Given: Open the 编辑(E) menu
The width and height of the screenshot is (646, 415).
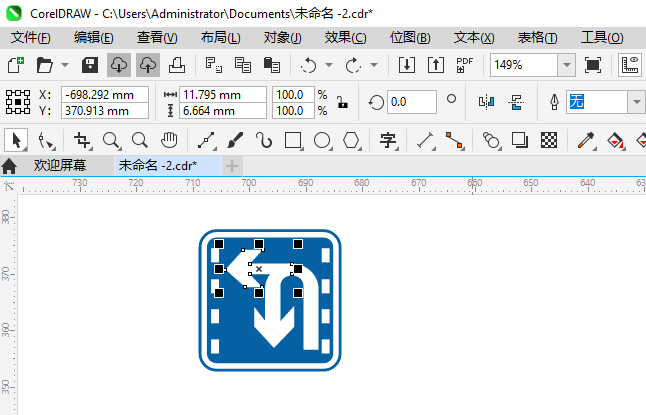Looking at the screenshot, I should click(94, 38).
